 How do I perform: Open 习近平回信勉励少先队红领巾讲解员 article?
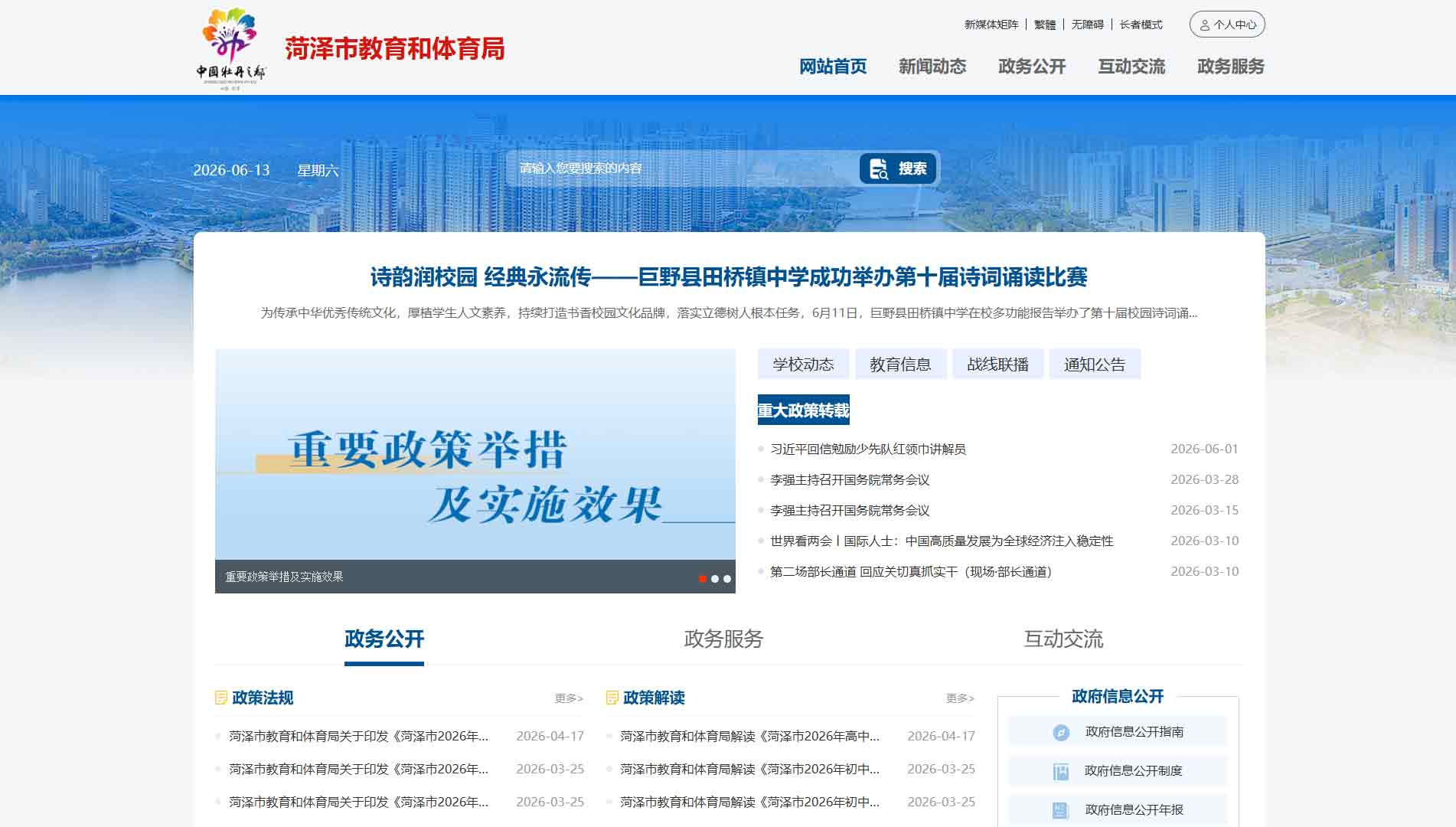pyautogui.click(x=868, y=449)
